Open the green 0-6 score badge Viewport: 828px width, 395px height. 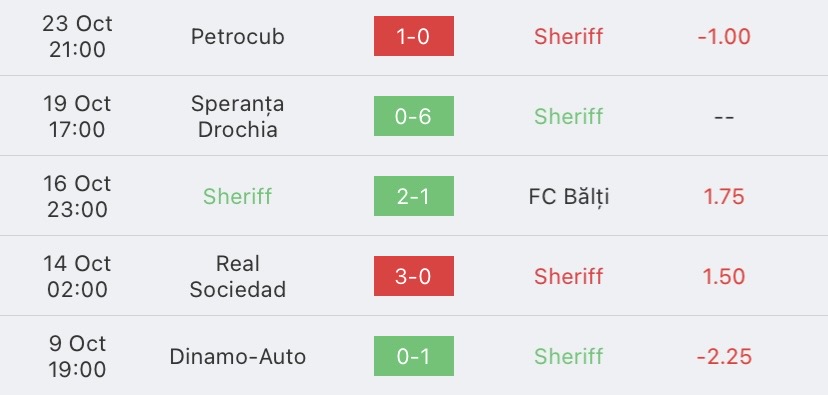413,116
